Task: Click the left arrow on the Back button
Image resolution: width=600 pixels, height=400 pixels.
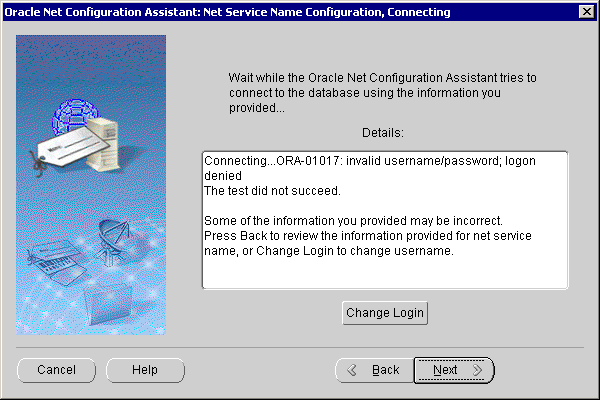Action: click(352, 370)
